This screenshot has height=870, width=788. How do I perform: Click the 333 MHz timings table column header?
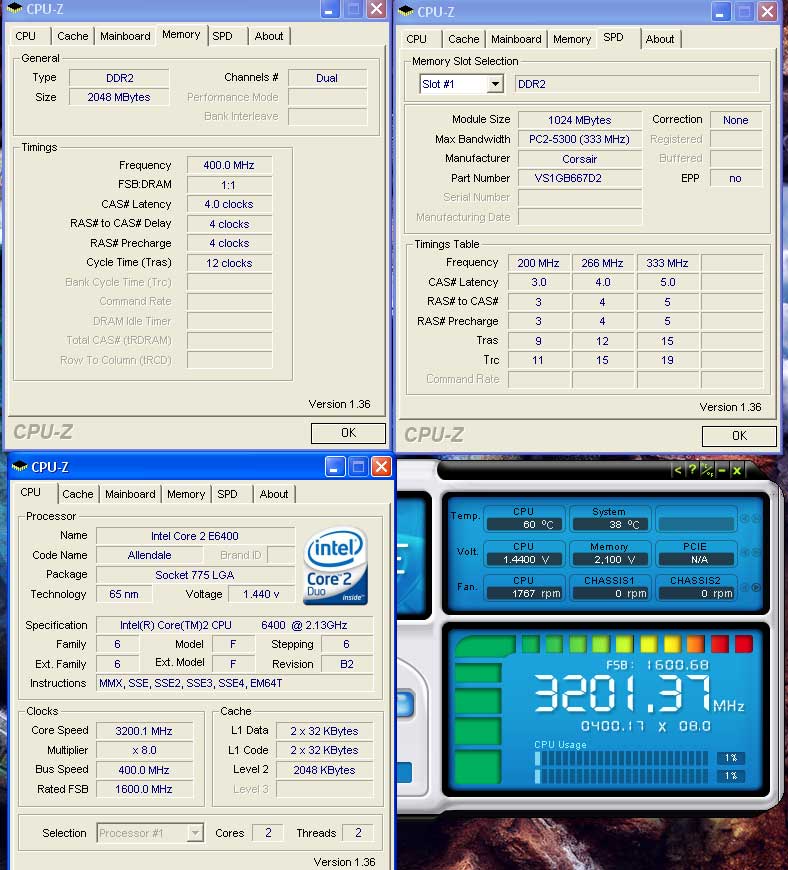pos(668,263)
